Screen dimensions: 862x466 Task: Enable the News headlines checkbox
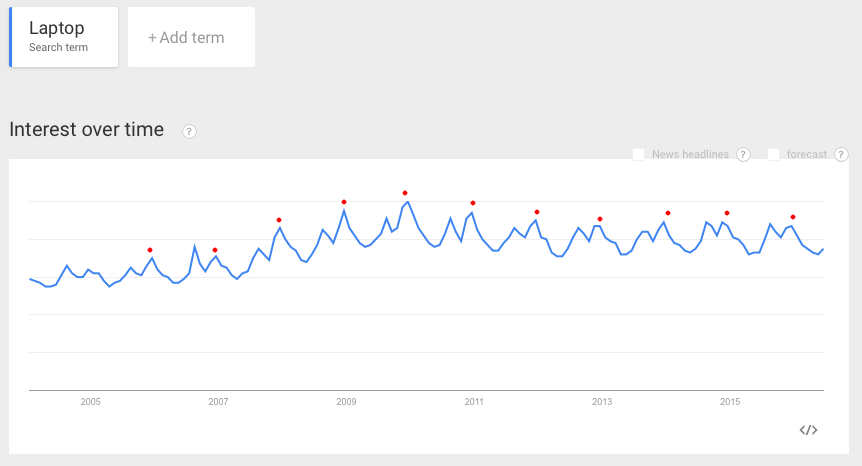click(638, 155)
